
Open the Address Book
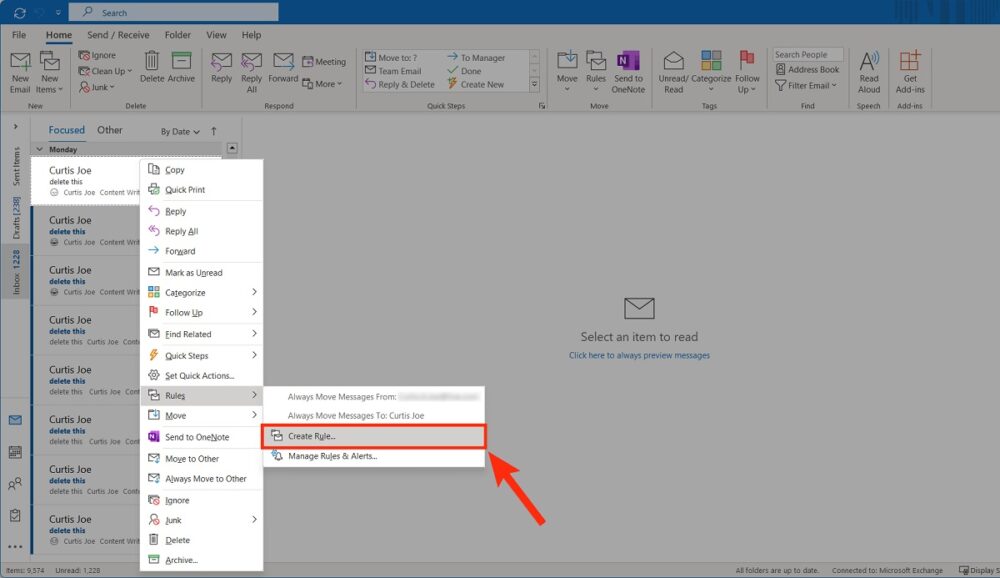pos(810,70)
